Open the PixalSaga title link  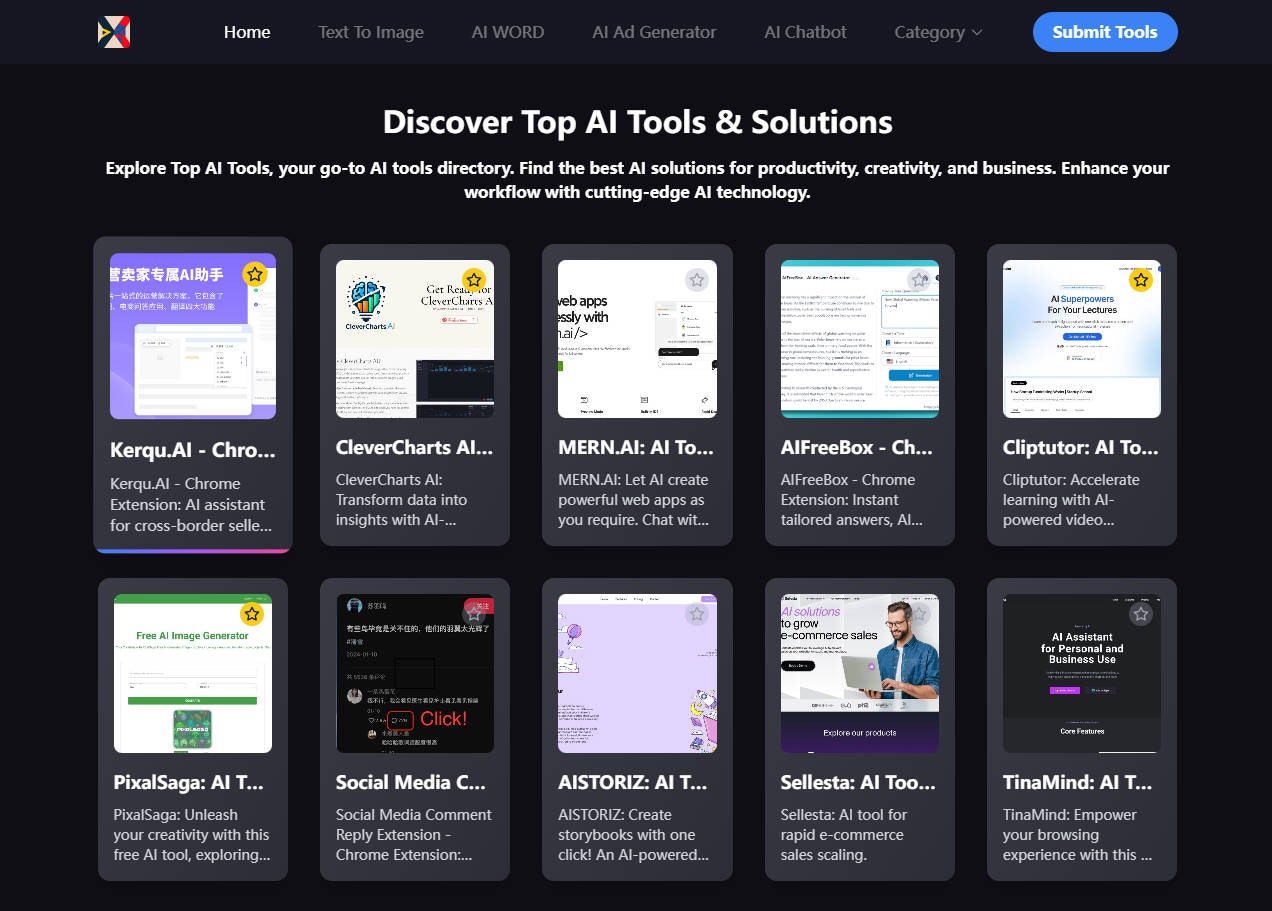(x=193, y=782)
